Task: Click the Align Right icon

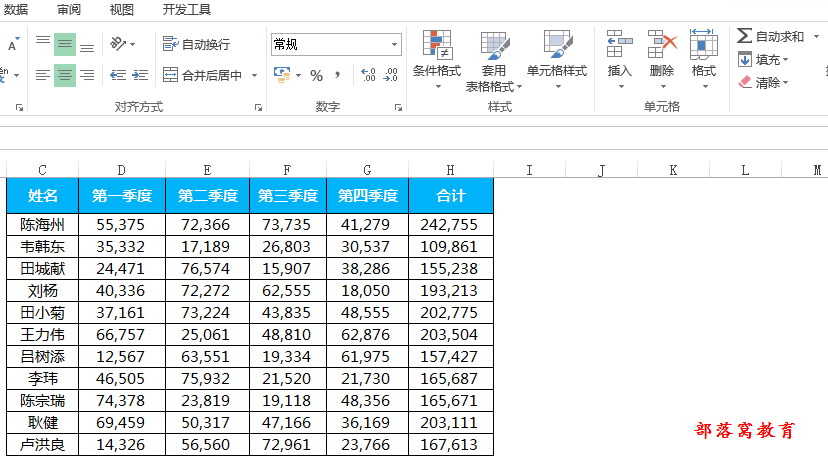Action: coord(87,75)
